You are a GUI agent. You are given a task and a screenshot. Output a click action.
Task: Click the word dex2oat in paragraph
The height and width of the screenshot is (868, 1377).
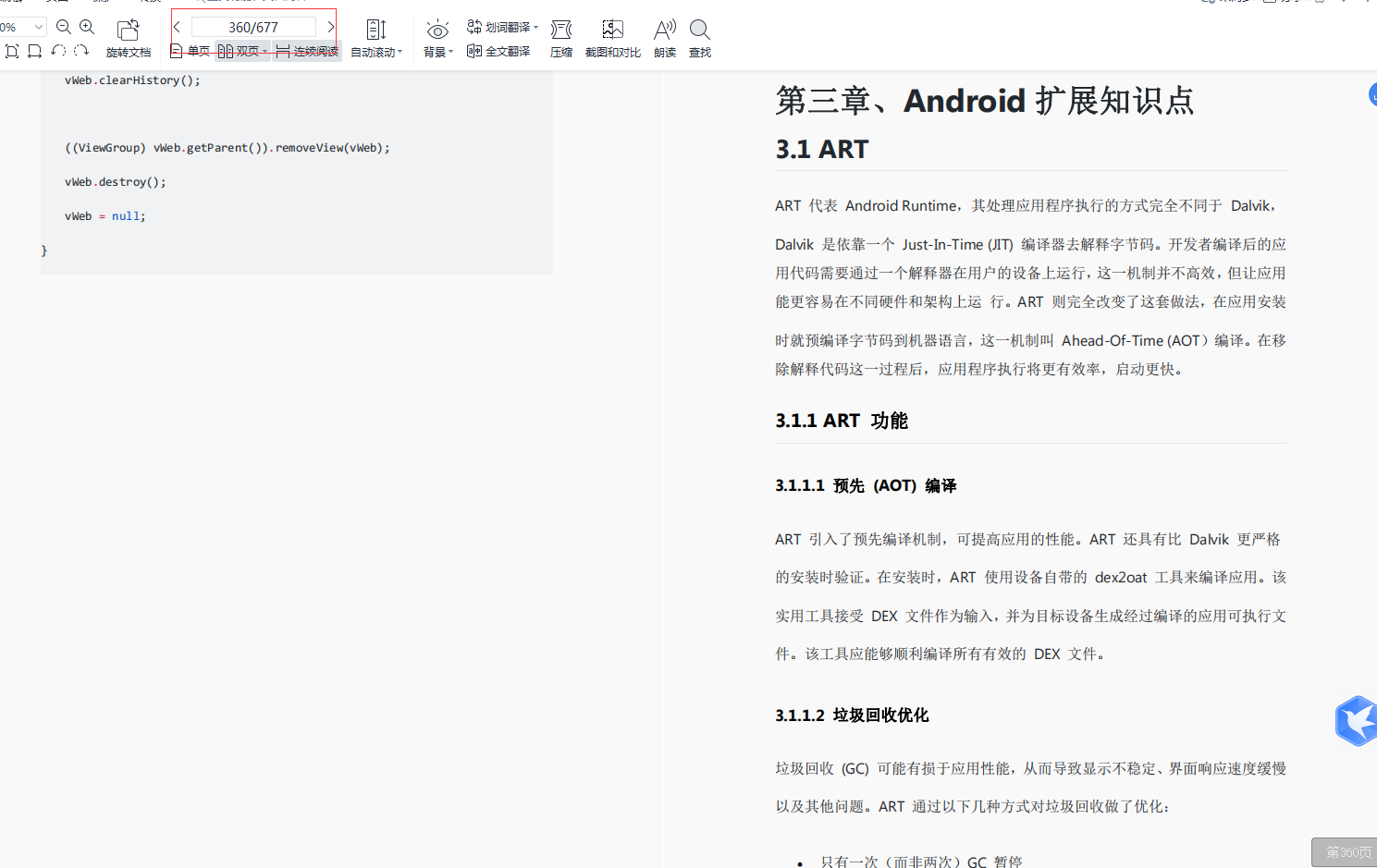coord(1121,578)
